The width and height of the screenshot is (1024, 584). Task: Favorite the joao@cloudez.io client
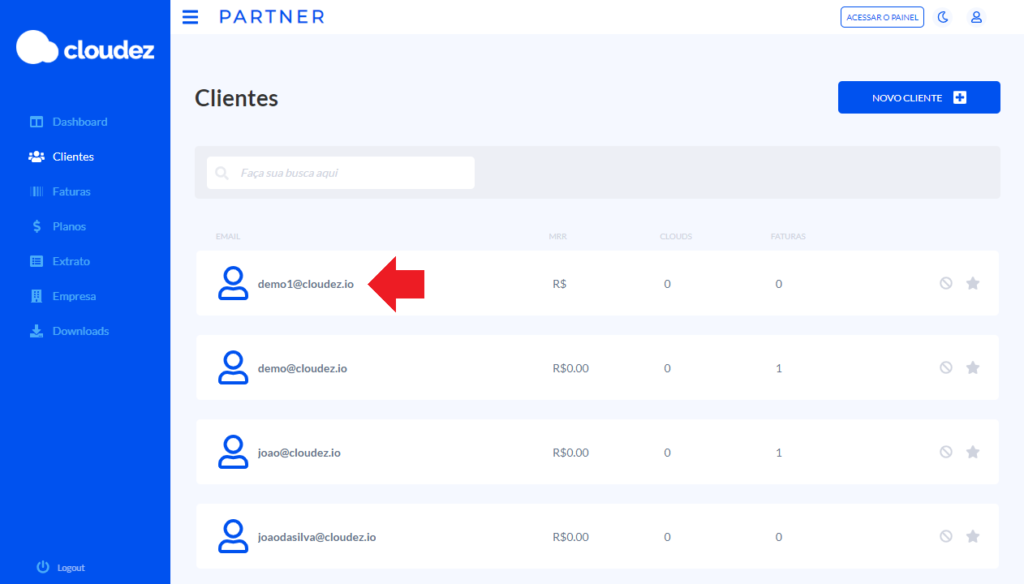(973, 452)
